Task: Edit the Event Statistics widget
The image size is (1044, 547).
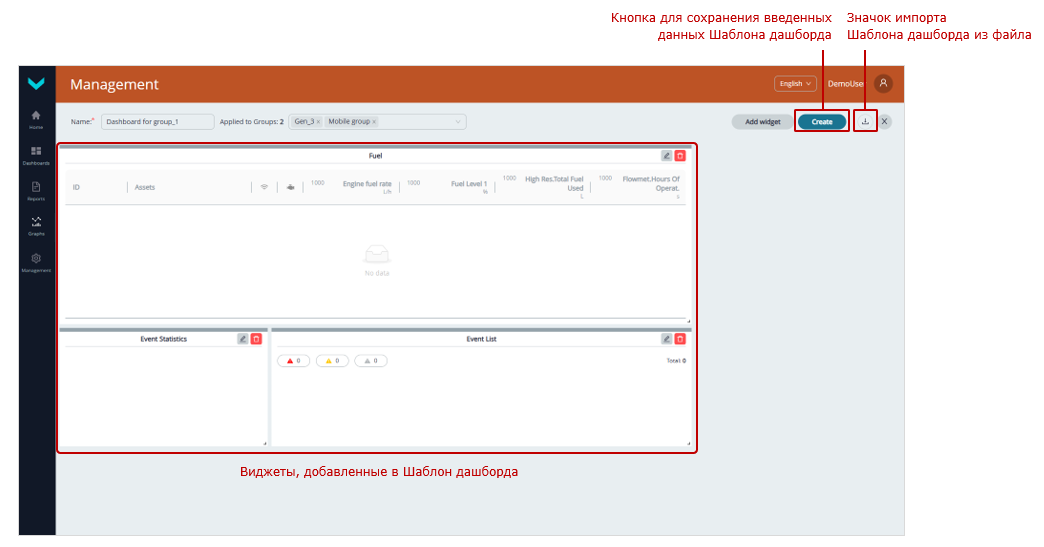Action: coord(243,339)
